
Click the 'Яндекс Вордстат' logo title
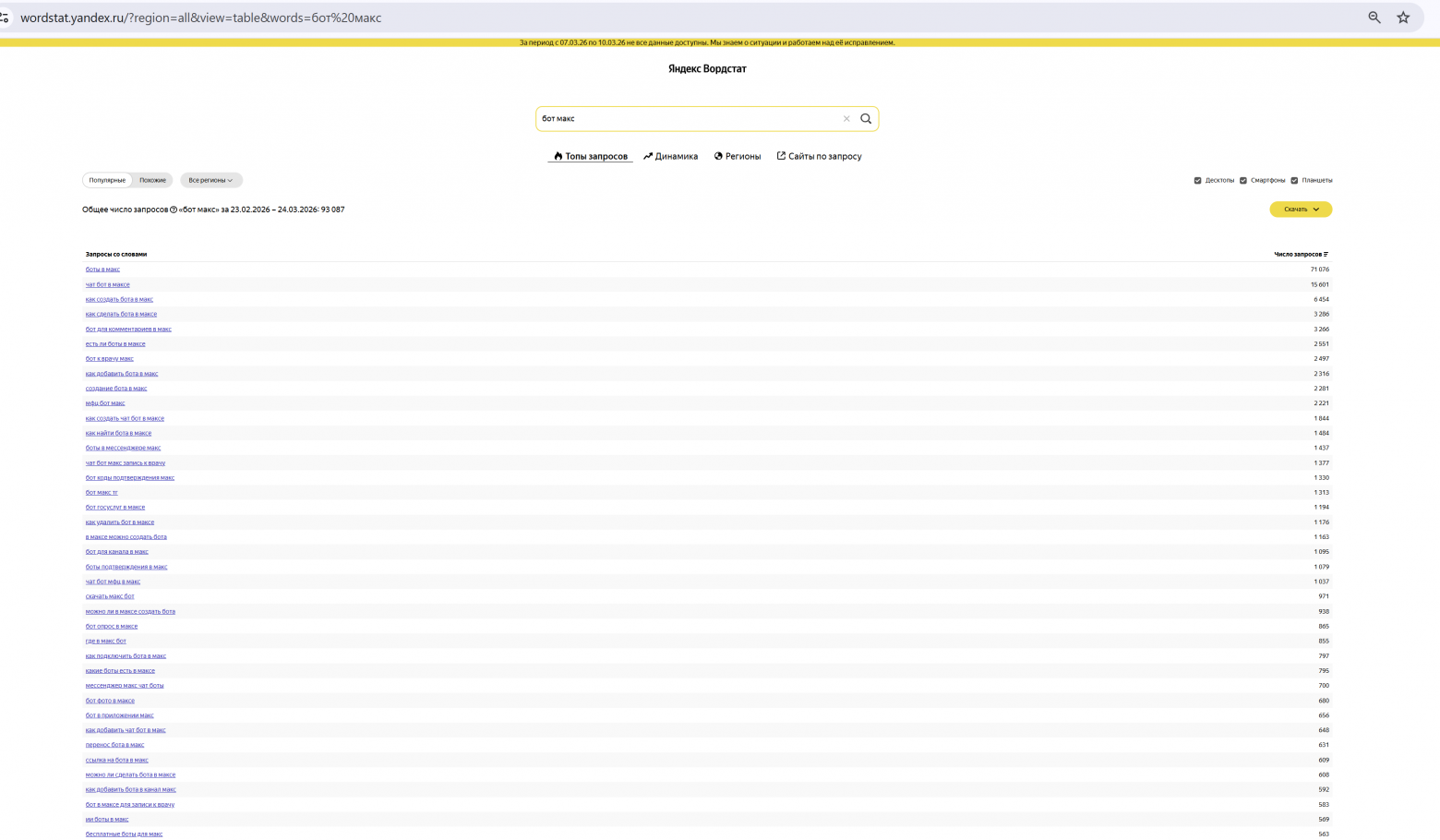click(x=707, y=68)
